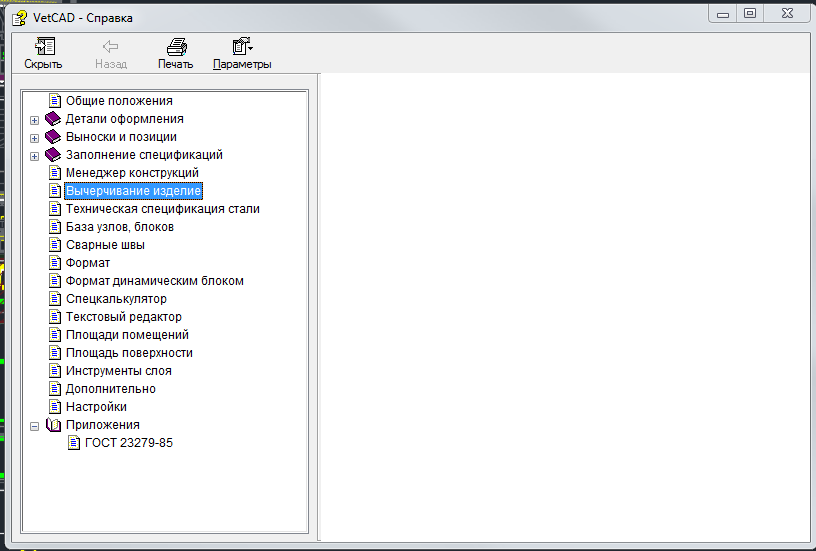Click the page icon beside Текстовый редактор
The width and height of the screenshot is (816, 551).
pos(55,316)
